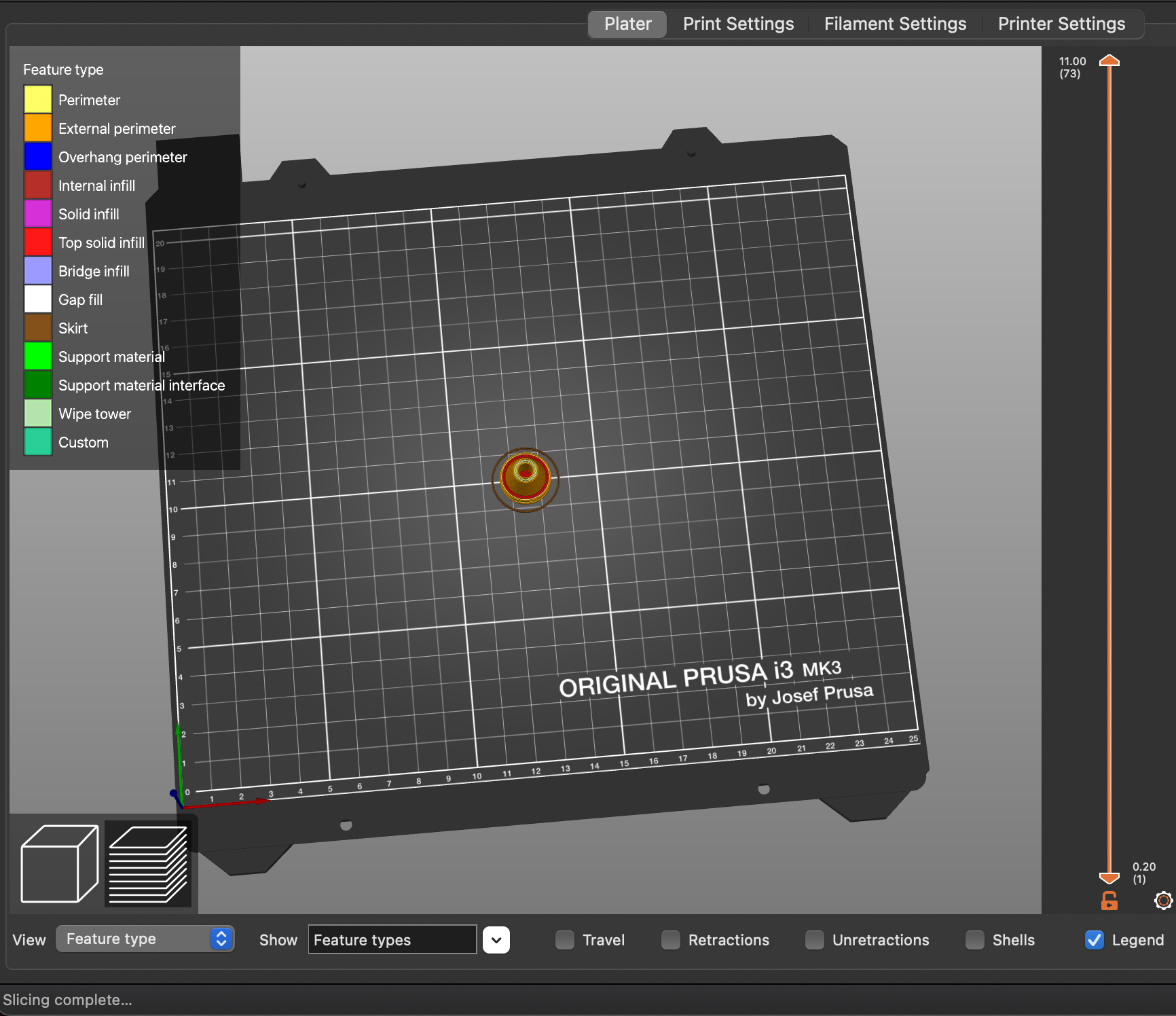Open the Print Settings tab

[x=738, y=24]
